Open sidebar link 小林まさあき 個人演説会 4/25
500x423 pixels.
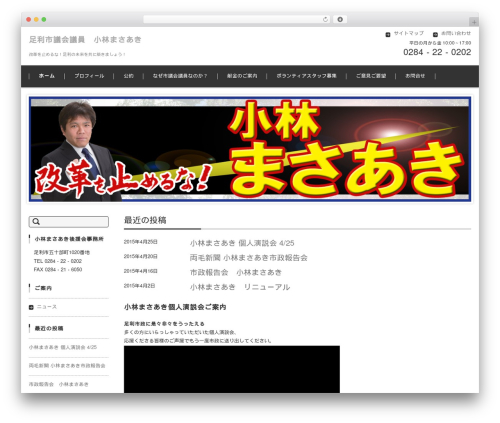(63, 347)
